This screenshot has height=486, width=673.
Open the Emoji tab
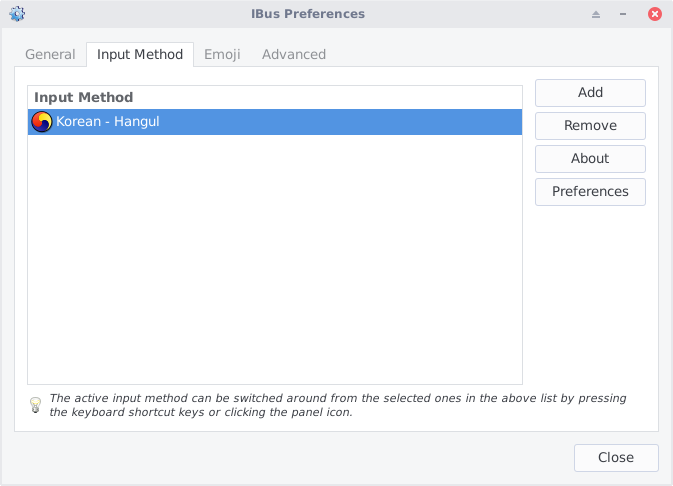point(222,55)
